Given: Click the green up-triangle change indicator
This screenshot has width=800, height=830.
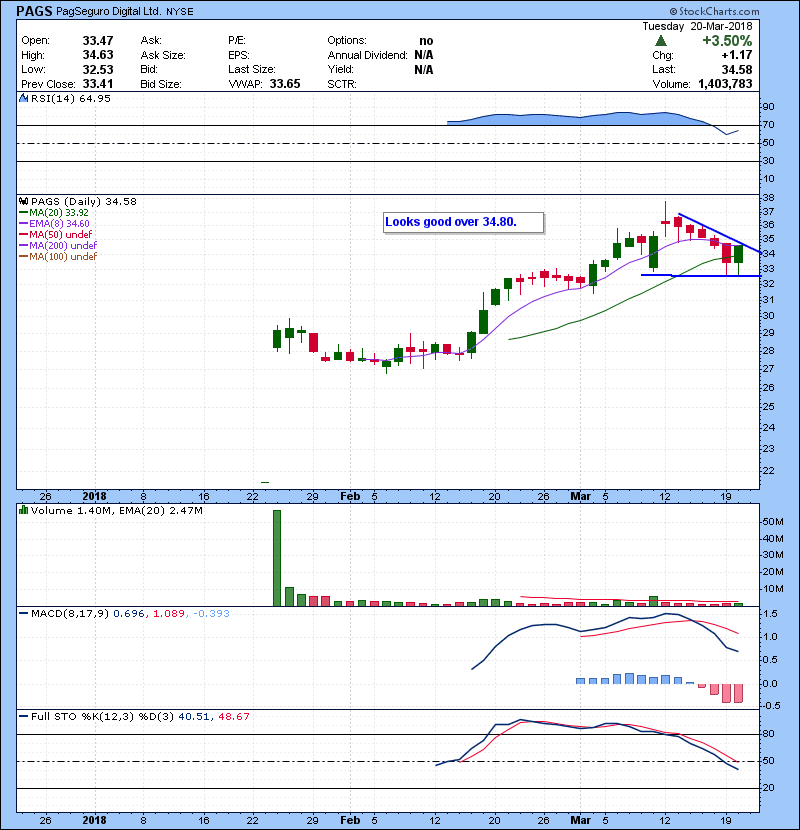Looking at the screenshot, I should coord(660,41).
